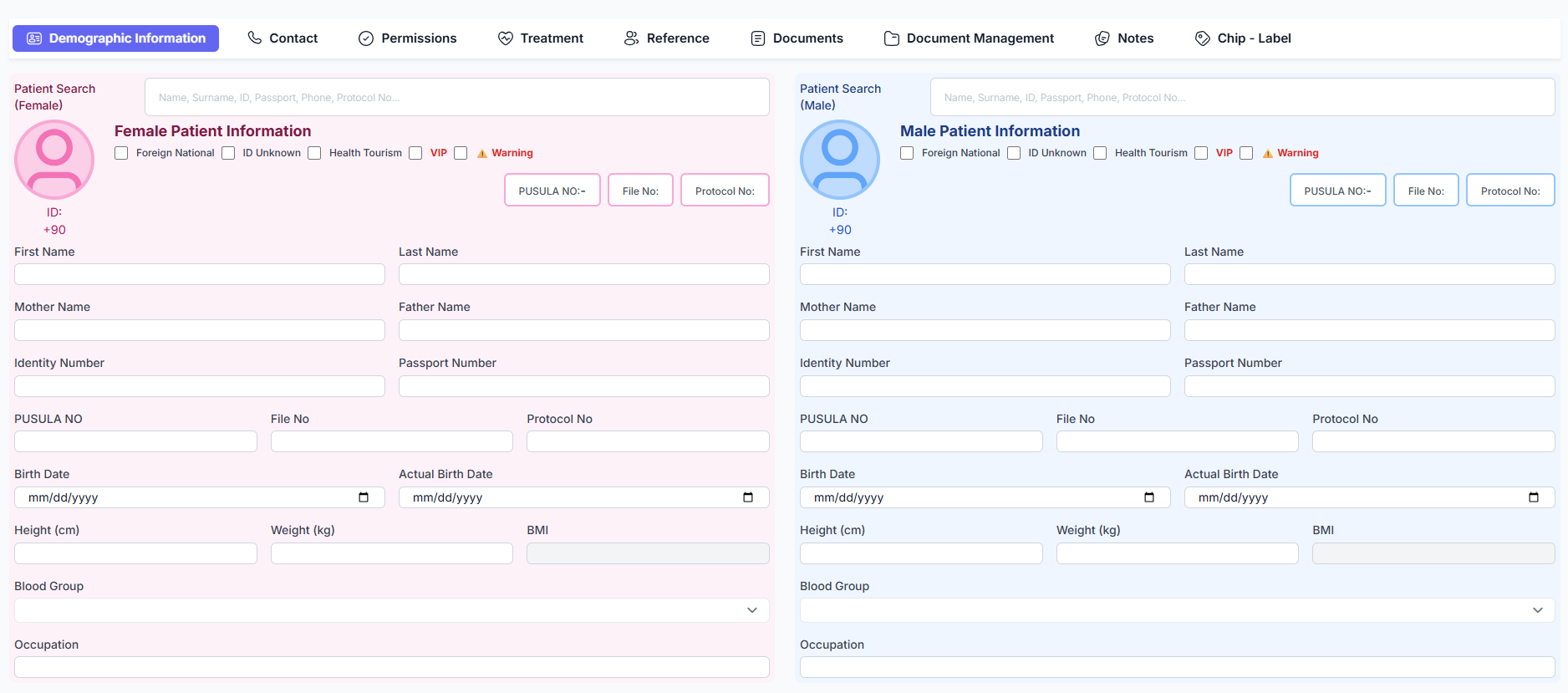Viewport: 1568px width, 693px height.
Task: Click the male Occupation field
Action: click(1178, 667)
